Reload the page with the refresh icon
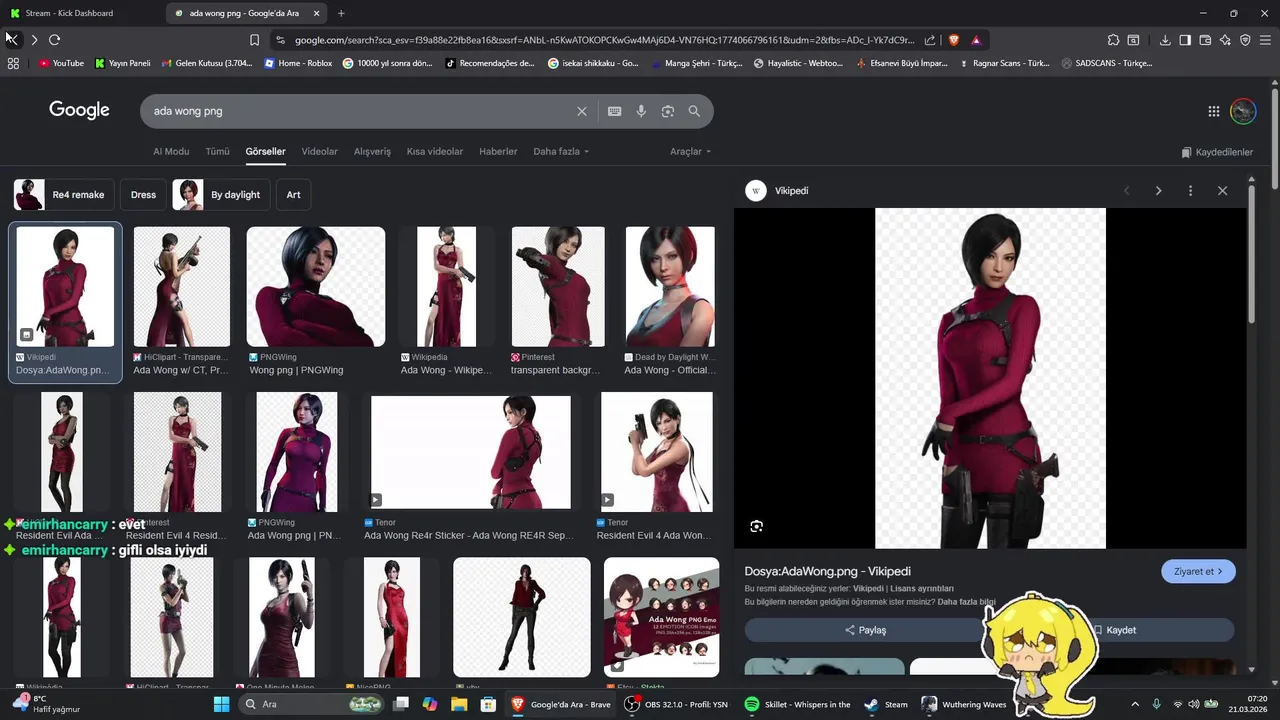Image resolution: width=1280 pixels, height=720 pixels. [54, 40]
